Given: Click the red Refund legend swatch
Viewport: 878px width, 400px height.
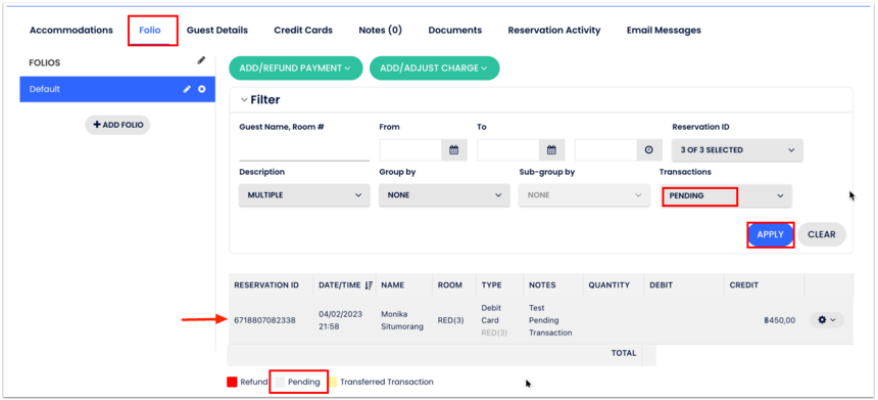Looking at the screenshot, I should (231, 382).
